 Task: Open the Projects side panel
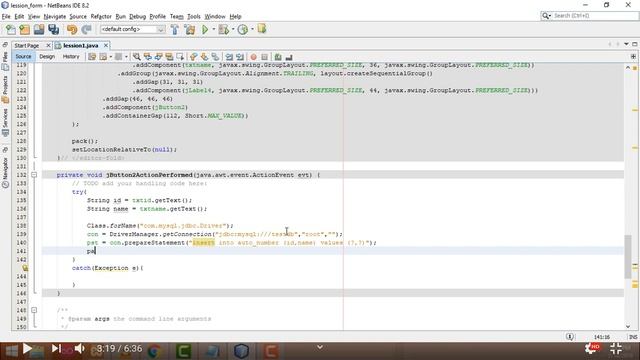click(x=5, y=89)
